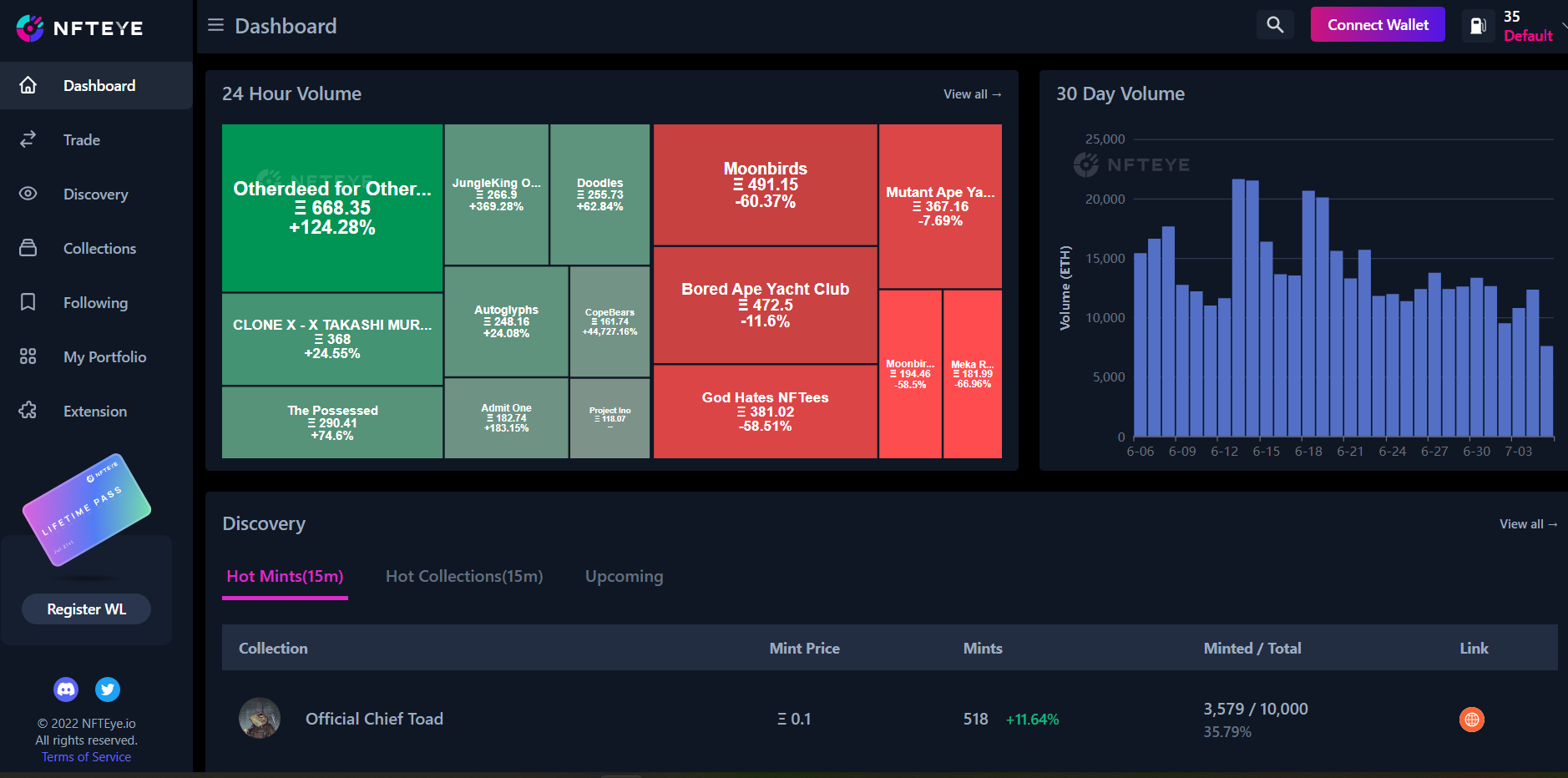This screenshot has width=1568, height=778.
Task: Click the Minted / Total column header
Action: (x=1252, y=648)
